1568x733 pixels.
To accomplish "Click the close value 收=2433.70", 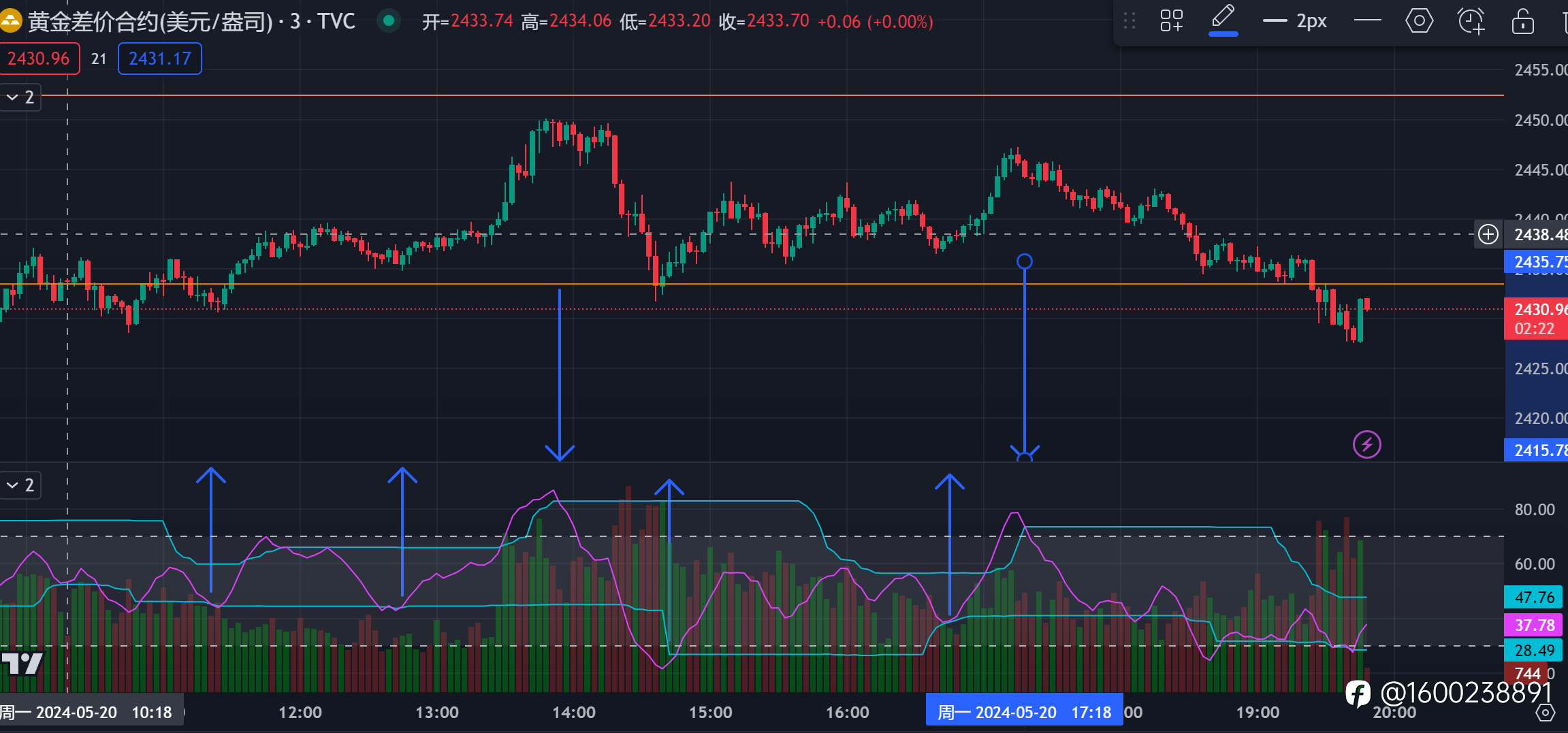I will point(764,21).
